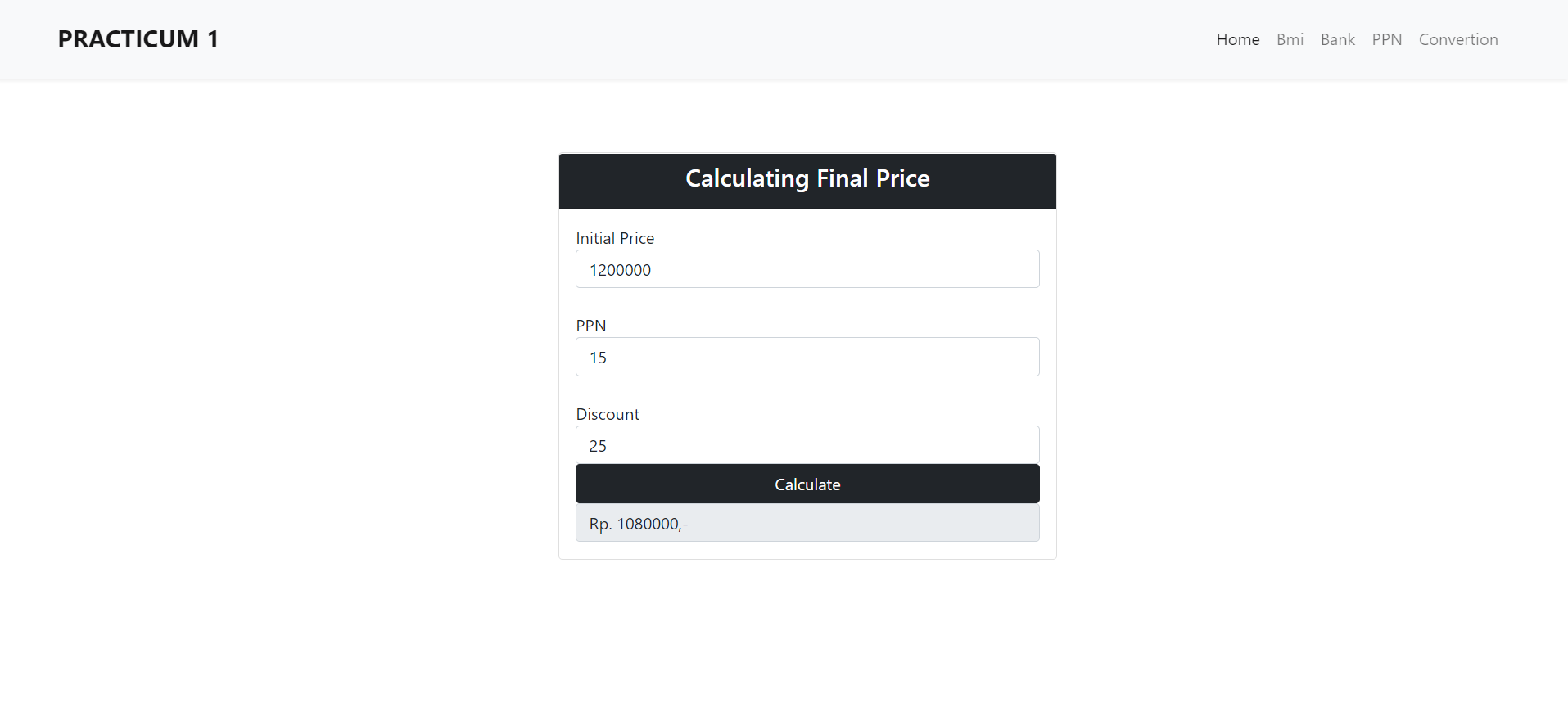
Task: Click the Initial Price label
Action: 615,238
